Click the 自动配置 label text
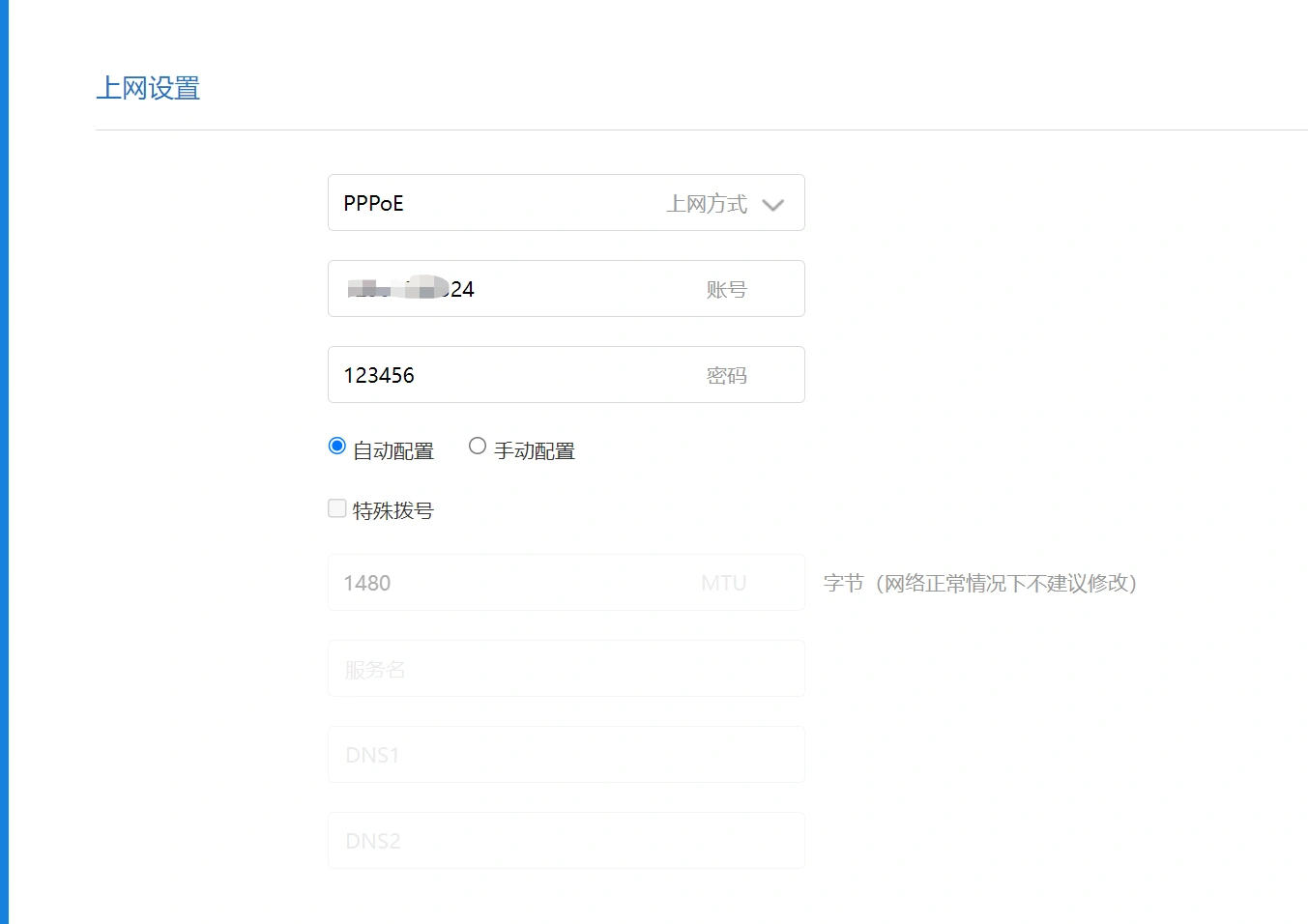The height and width of the screenshot is (924, 1308). tap(393, 451)
